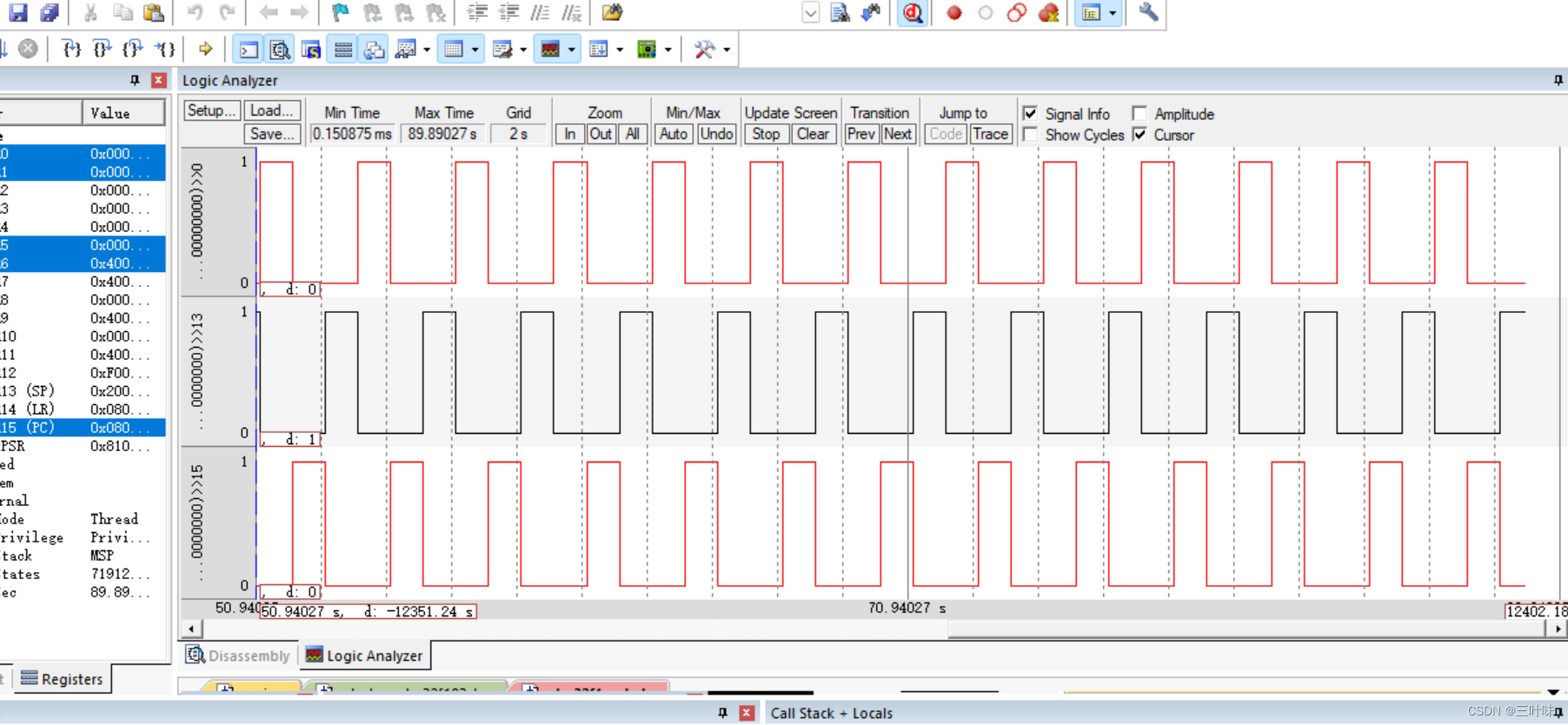Image resolution: width=1568 pixels, height=725 pixels.
Task: Click the Zoom Out button
Action: [601, 134]
